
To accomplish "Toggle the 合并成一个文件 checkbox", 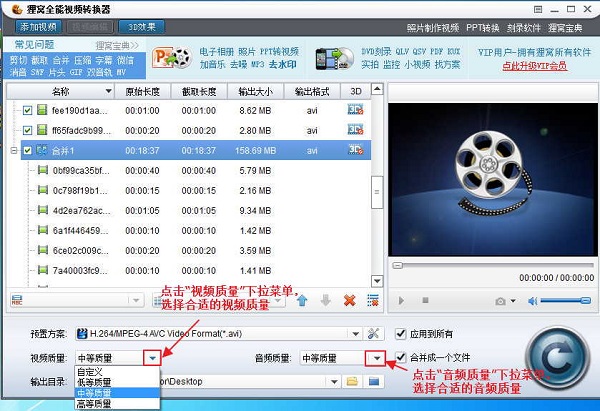I will coord(400,357).
